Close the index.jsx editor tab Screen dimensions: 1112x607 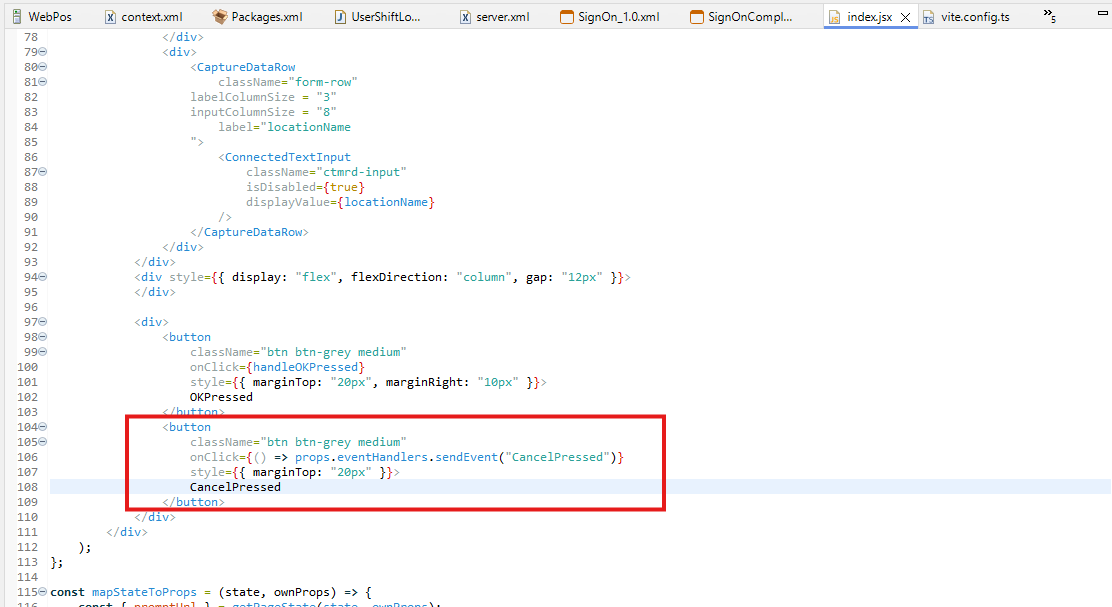click(905, 17)
